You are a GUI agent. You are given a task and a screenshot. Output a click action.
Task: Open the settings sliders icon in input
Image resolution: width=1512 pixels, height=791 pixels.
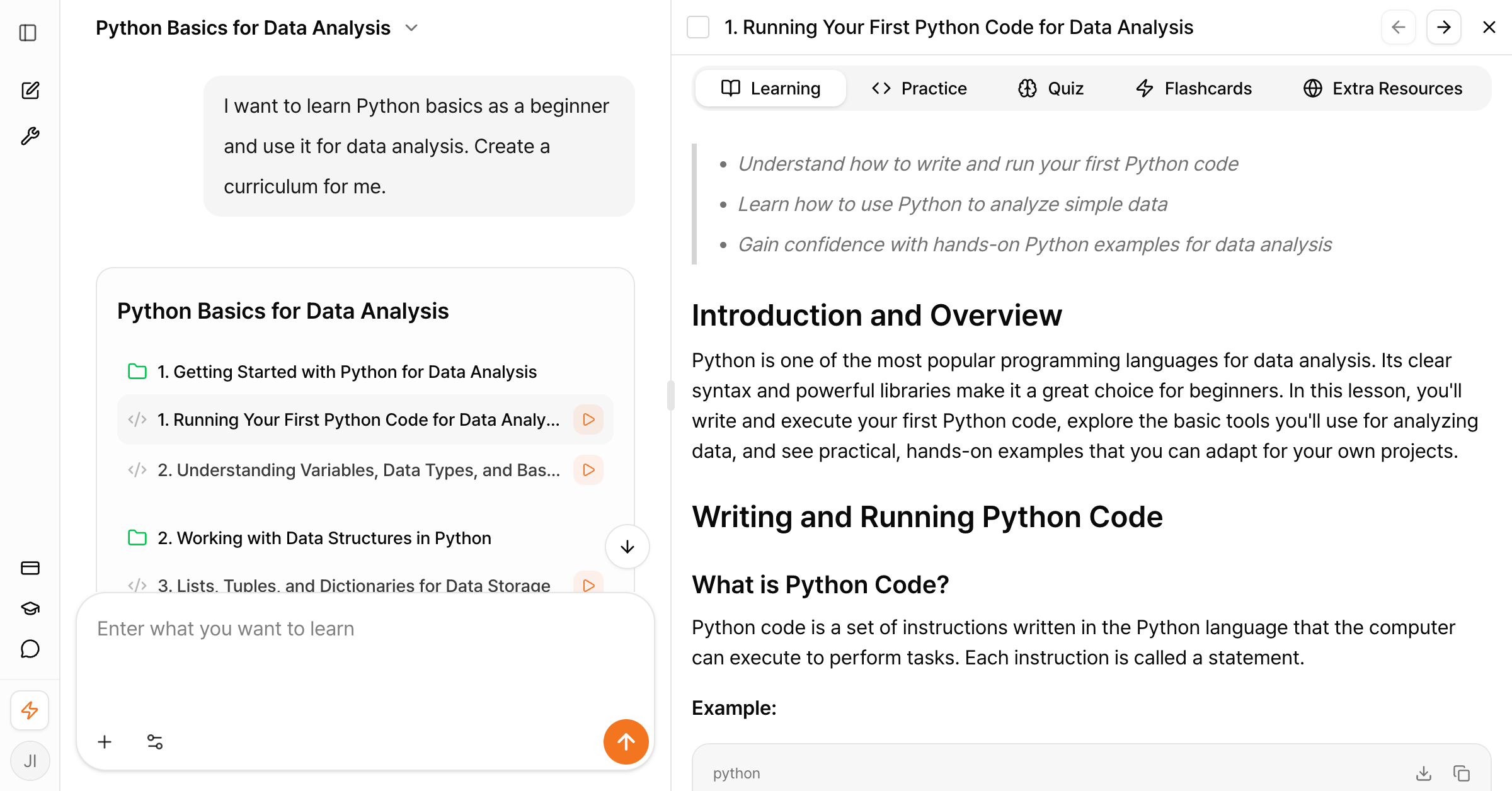pos(154,742)
